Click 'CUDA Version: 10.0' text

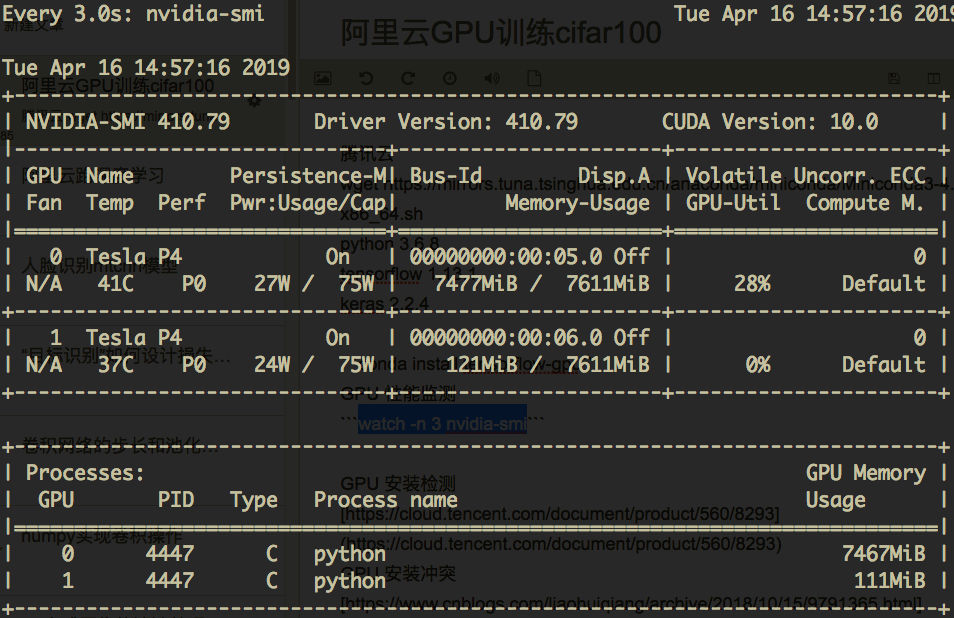tap(770, 122)
